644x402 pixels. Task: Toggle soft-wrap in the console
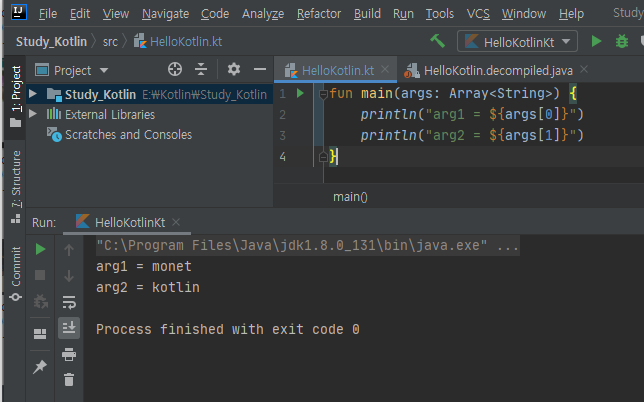point(69,302)
